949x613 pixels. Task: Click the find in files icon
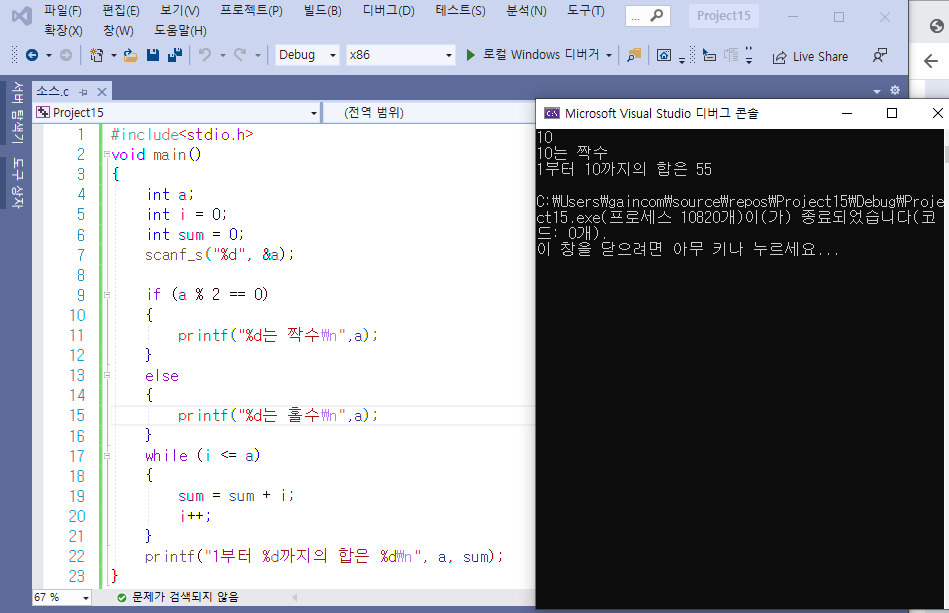tap(634, 56)
